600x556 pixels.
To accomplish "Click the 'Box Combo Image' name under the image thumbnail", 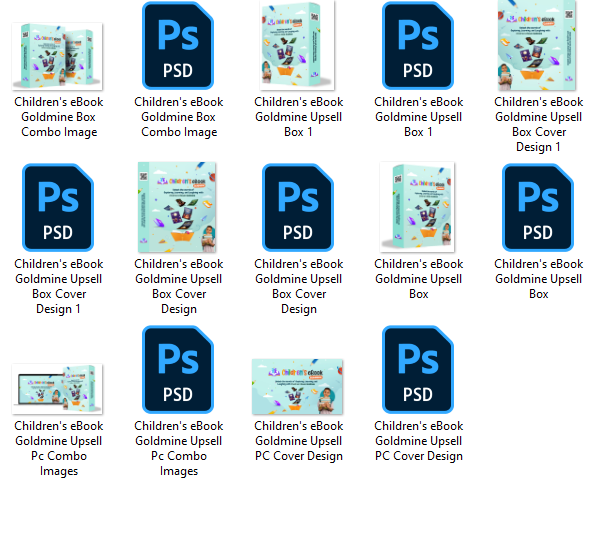I will (59, 117).
